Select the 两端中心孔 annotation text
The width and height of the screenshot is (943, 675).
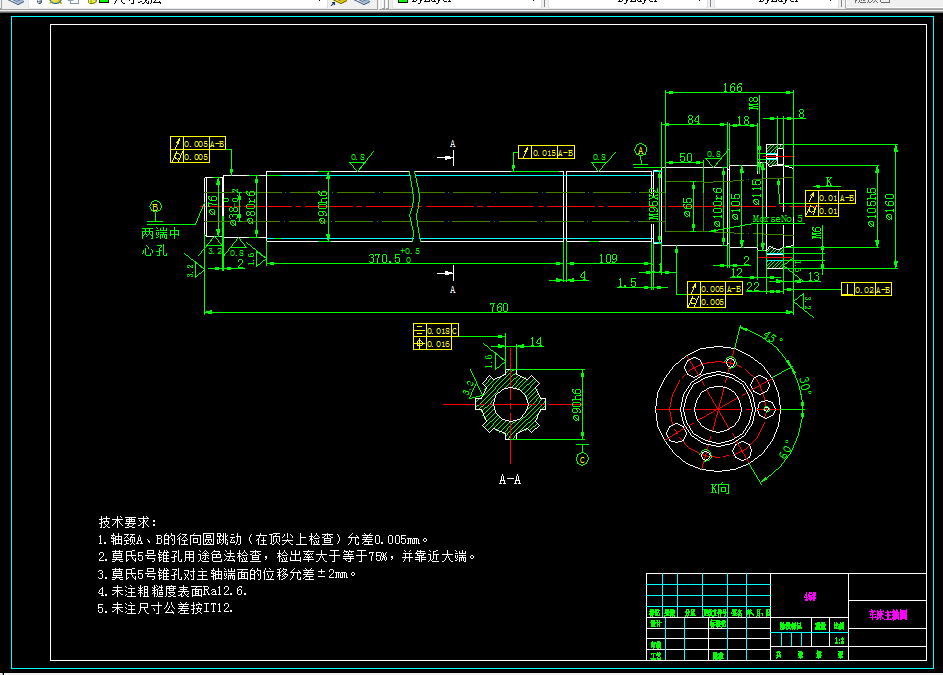pyautogui.click(x=160, y=241)
